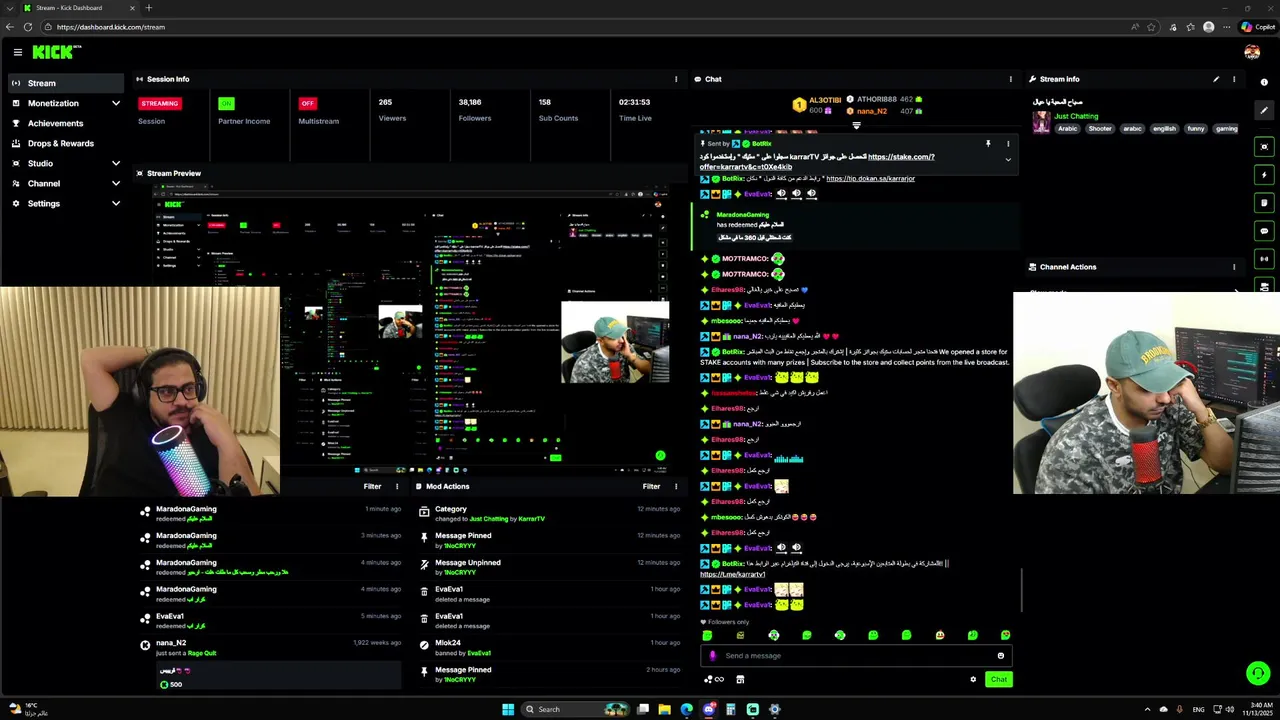
Task: Open Session Info options menu
Action: [x=676, y=79]
